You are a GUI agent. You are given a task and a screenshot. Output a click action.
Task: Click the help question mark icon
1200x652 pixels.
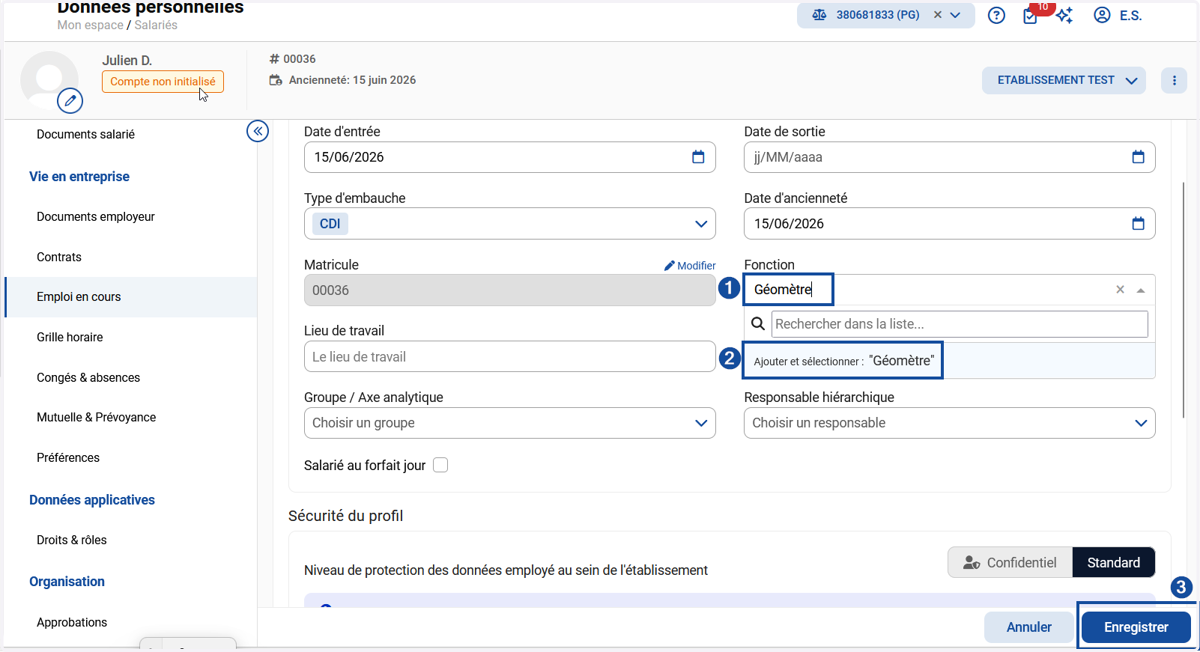click(x=996, y=15)
